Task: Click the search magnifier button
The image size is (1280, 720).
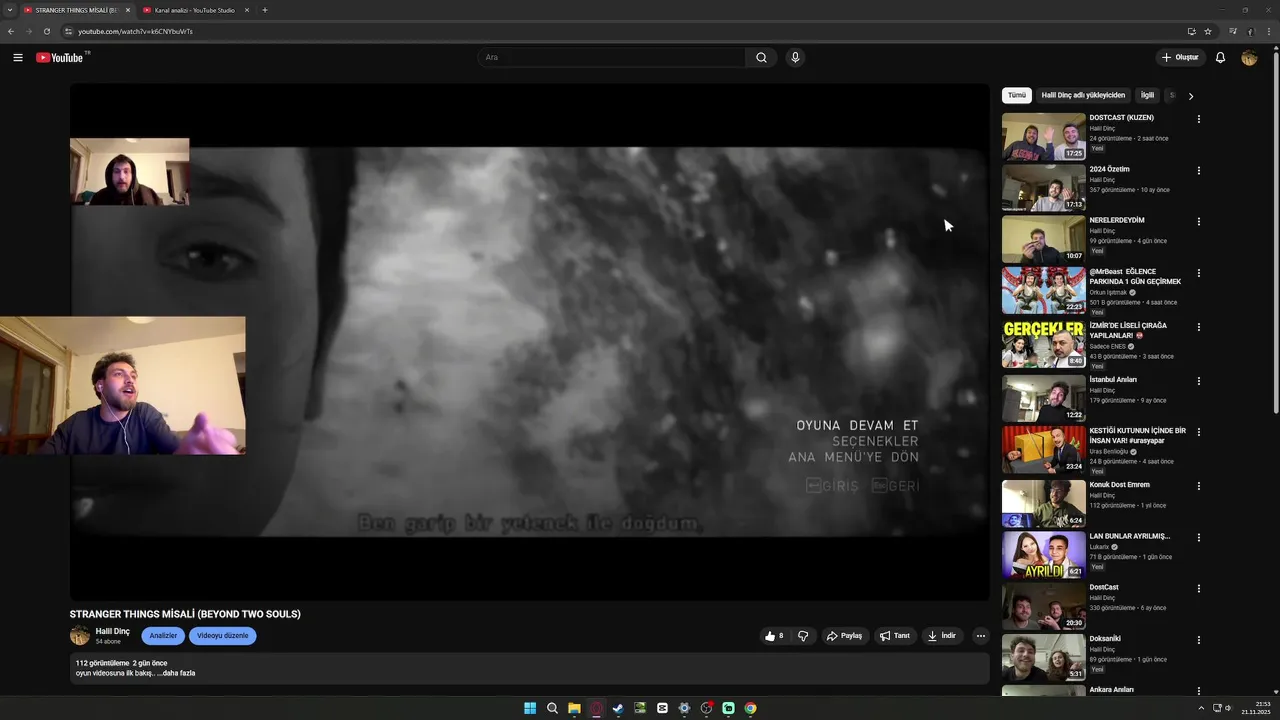Action: click(x=761, y=57)
